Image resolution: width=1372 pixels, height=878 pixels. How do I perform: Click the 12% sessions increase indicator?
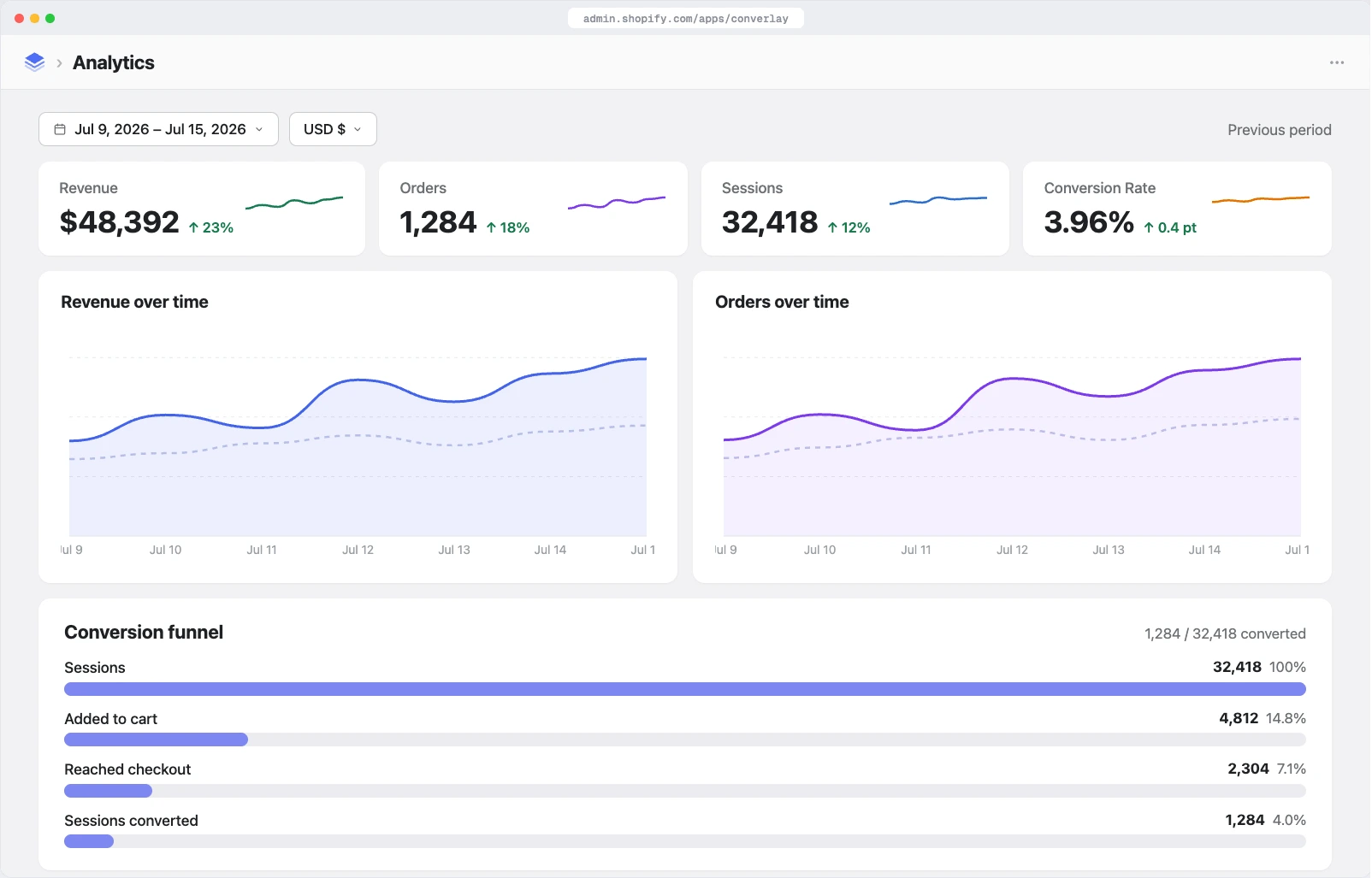tap(849, 227)
